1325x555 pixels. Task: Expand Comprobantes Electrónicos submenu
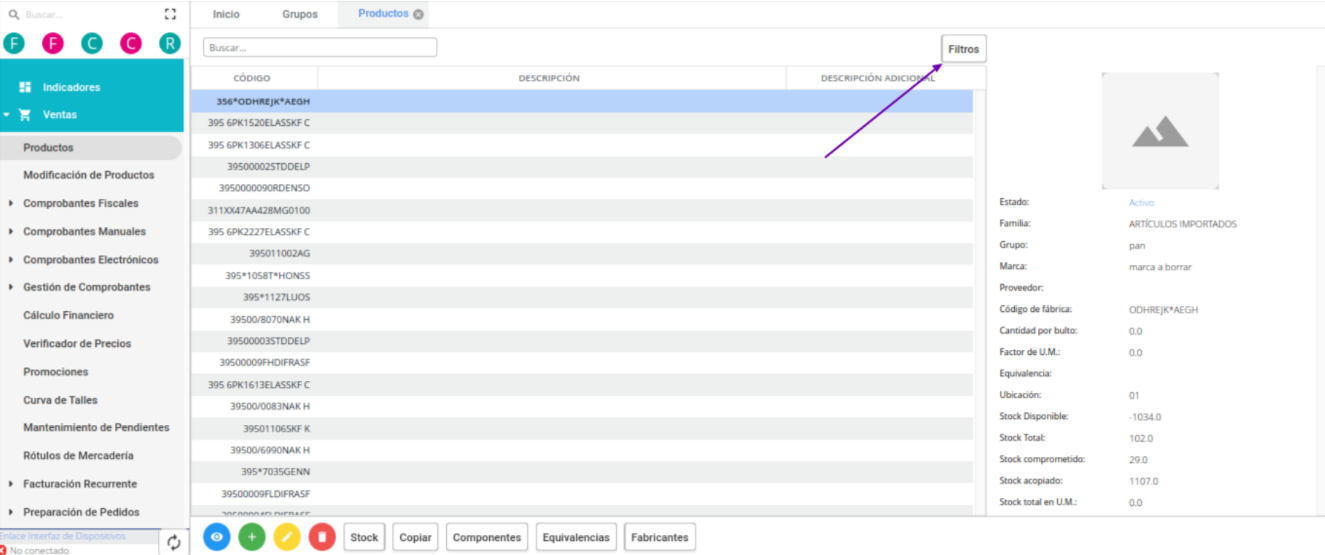(11, 259)
